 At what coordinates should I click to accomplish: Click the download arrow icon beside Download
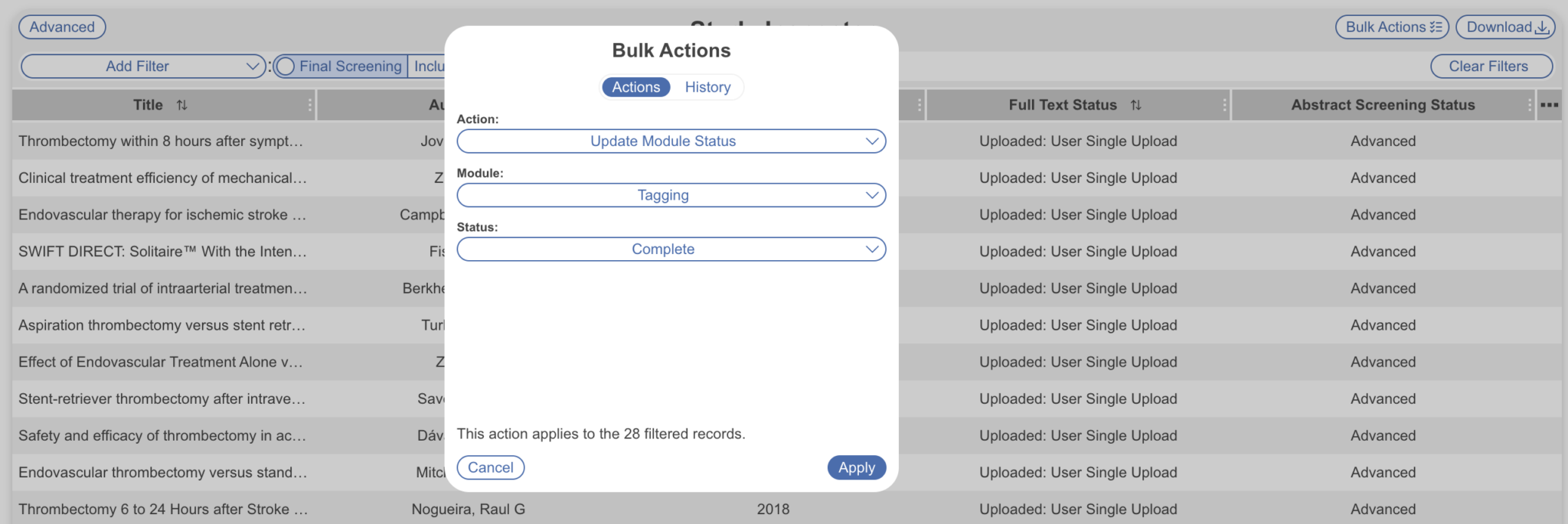1543,27
